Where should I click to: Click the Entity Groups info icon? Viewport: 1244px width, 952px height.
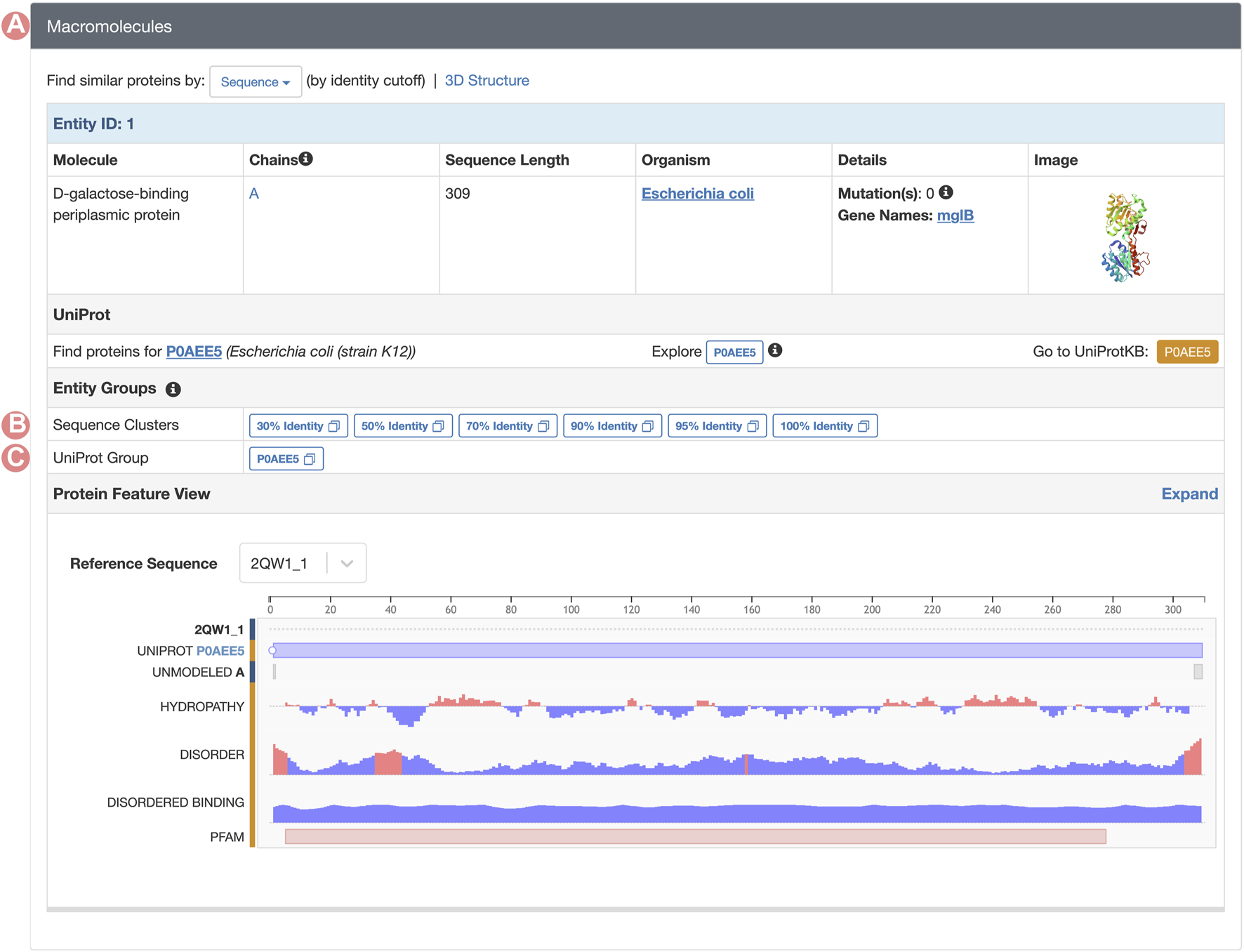173,390
